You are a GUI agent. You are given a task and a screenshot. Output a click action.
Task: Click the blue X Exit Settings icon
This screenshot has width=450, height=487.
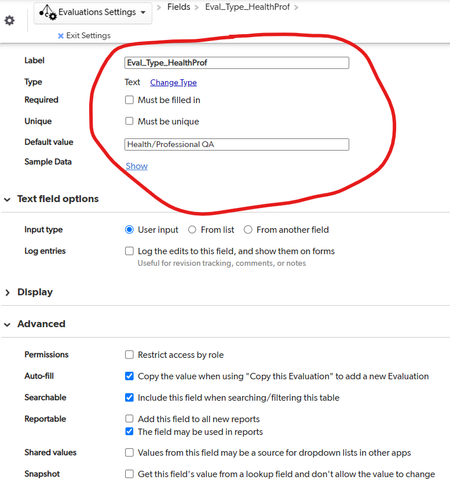point(60,36)
